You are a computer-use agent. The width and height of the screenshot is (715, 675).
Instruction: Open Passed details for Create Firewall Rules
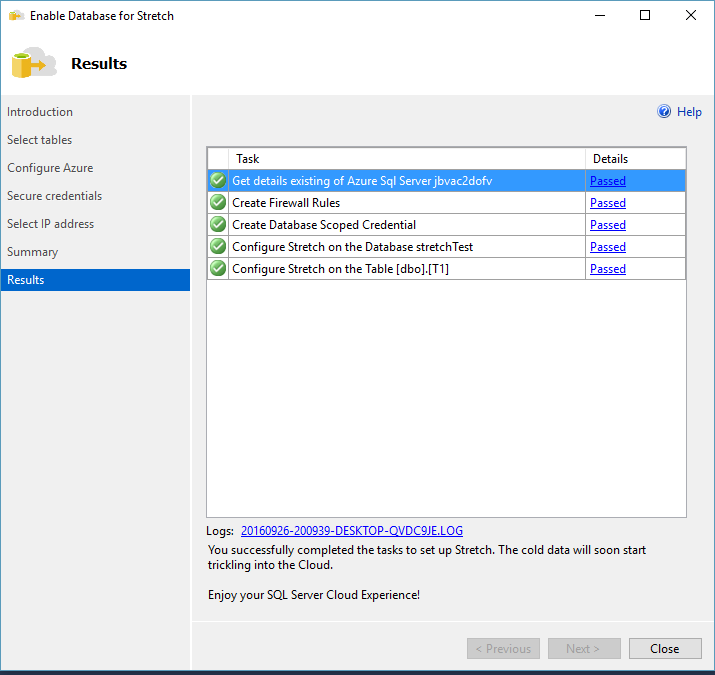pyautogui.click(x=607, y=203)
